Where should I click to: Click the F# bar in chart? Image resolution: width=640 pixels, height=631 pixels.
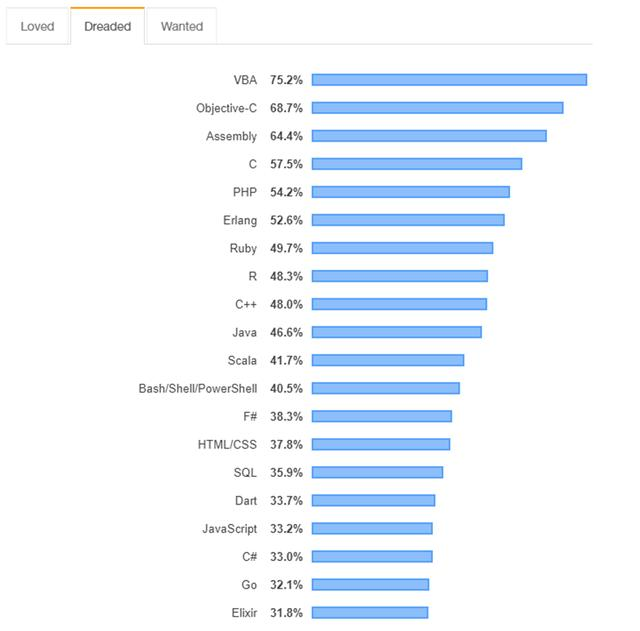pyautogui.click(x=382, y=416)
